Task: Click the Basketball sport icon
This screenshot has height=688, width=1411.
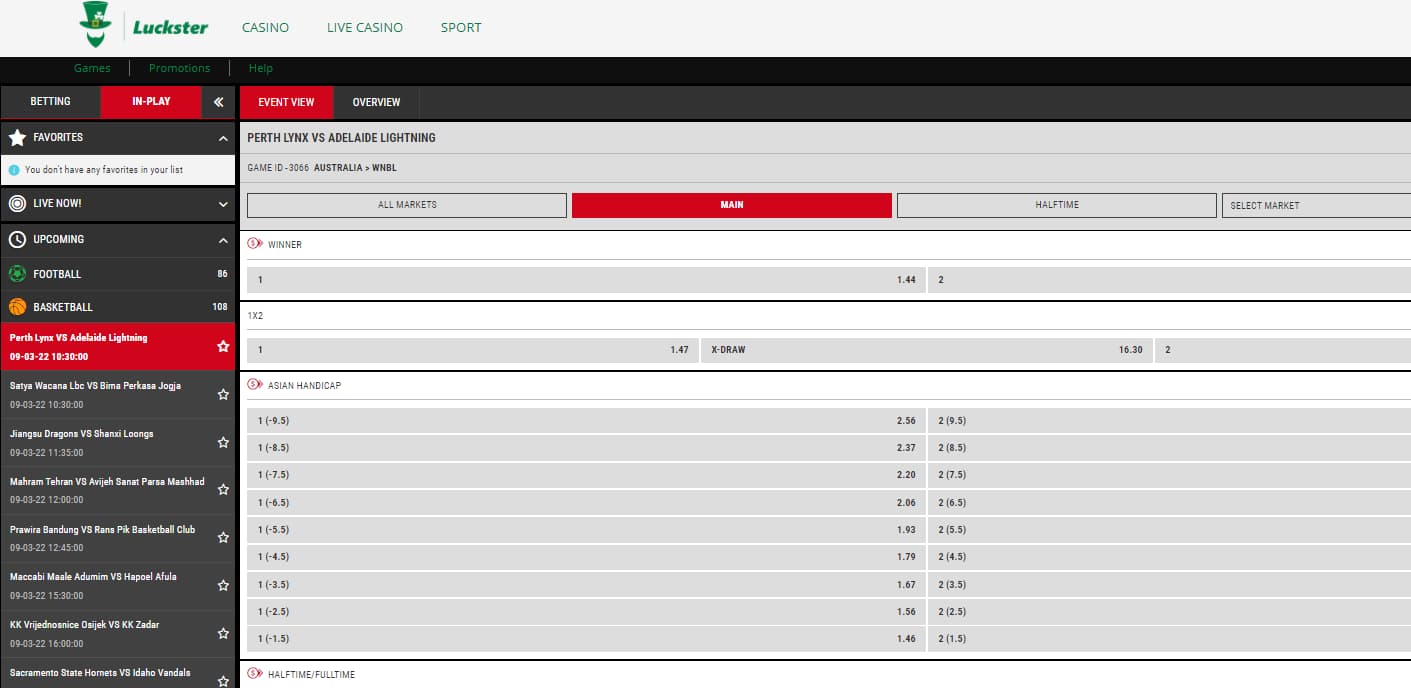Action: click(x=17, y=307)
